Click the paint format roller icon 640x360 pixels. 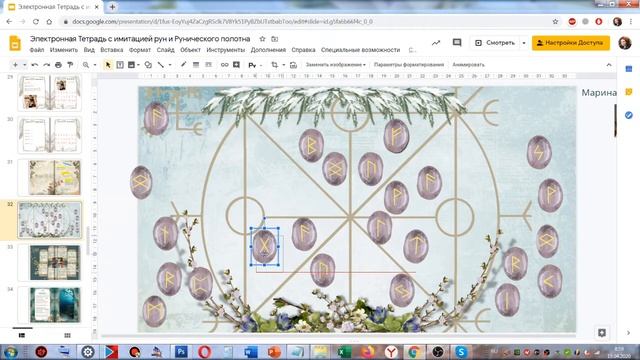tap(70, 65)
